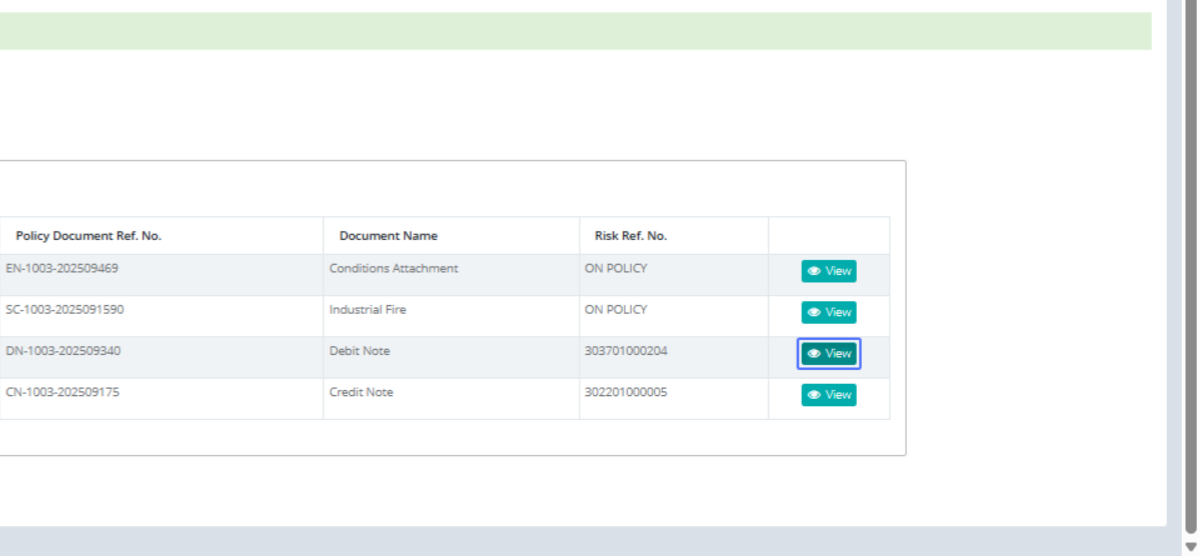This screenshot has width=1200, height=556.
Task: Click the Debit Note document name
Action: [359, 351]
